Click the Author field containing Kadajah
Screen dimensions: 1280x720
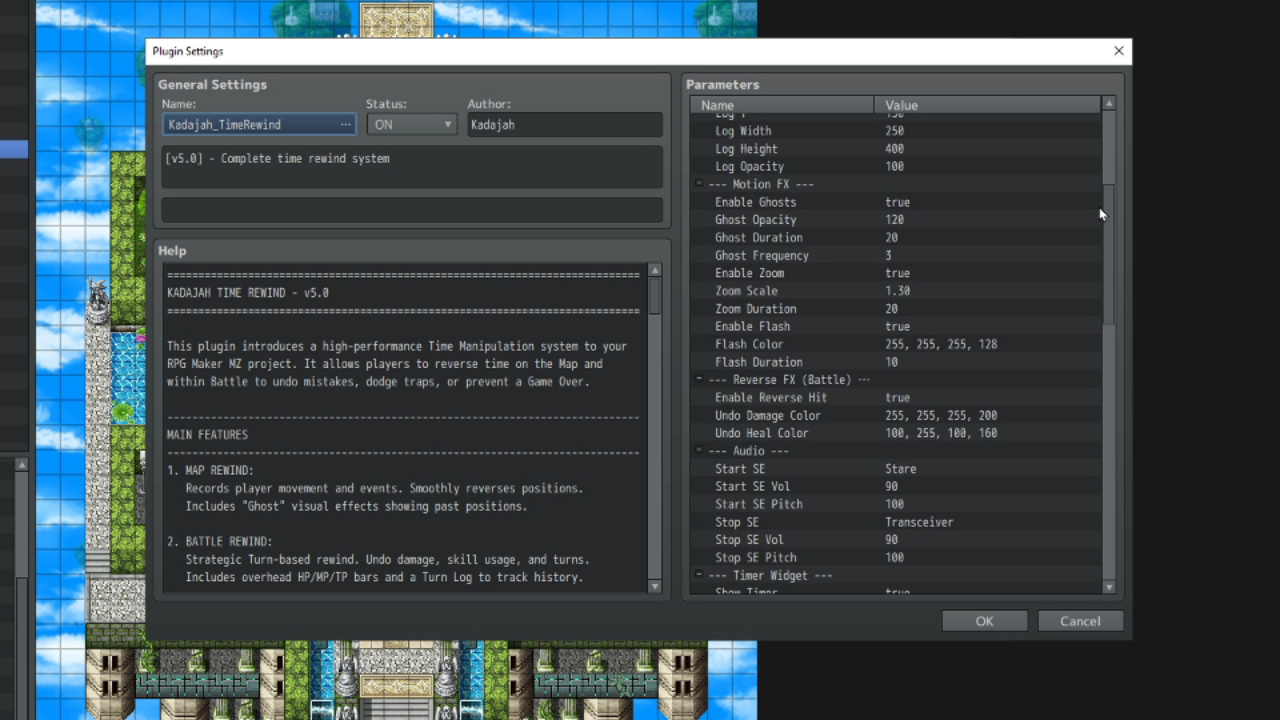(565, 124)
